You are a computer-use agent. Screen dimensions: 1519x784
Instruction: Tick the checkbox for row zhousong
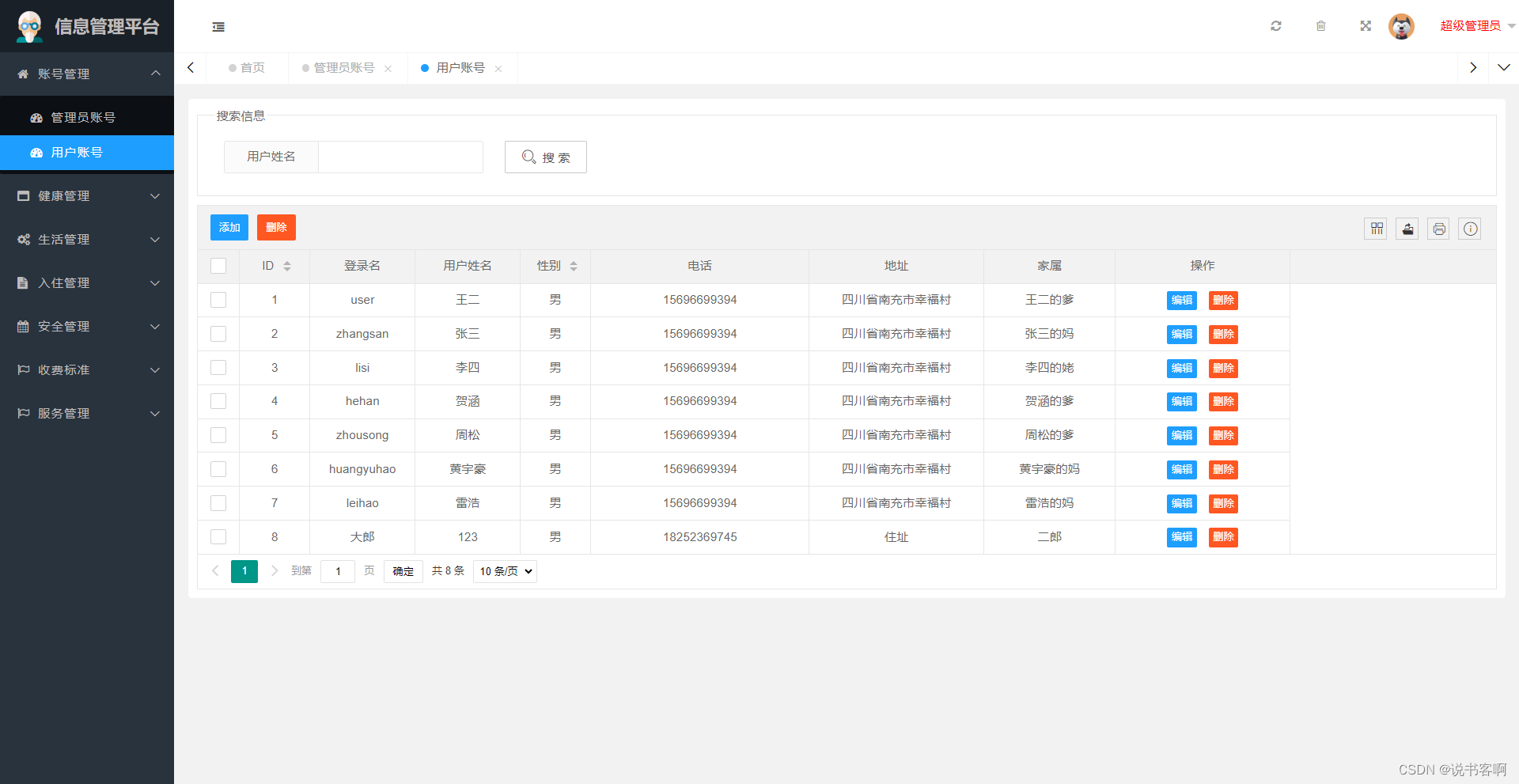coord(218,435)
